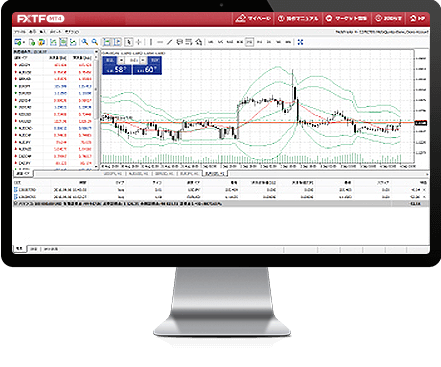Toggle chart auto scroll

pos(107,42)
